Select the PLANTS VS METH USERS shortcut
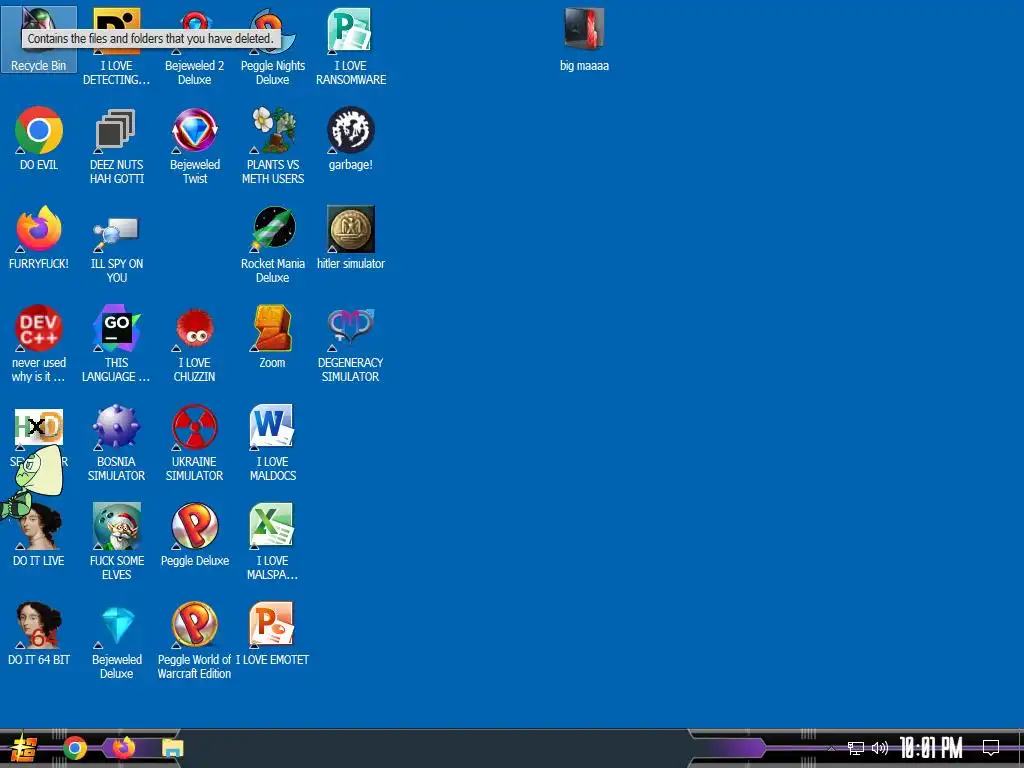Image resolution: width=1024 pixels, height=768 pixels. 272,145
